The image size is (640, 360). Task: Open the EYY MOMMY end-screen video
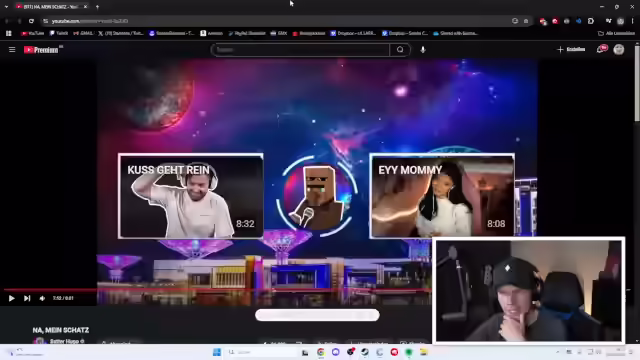442,196
